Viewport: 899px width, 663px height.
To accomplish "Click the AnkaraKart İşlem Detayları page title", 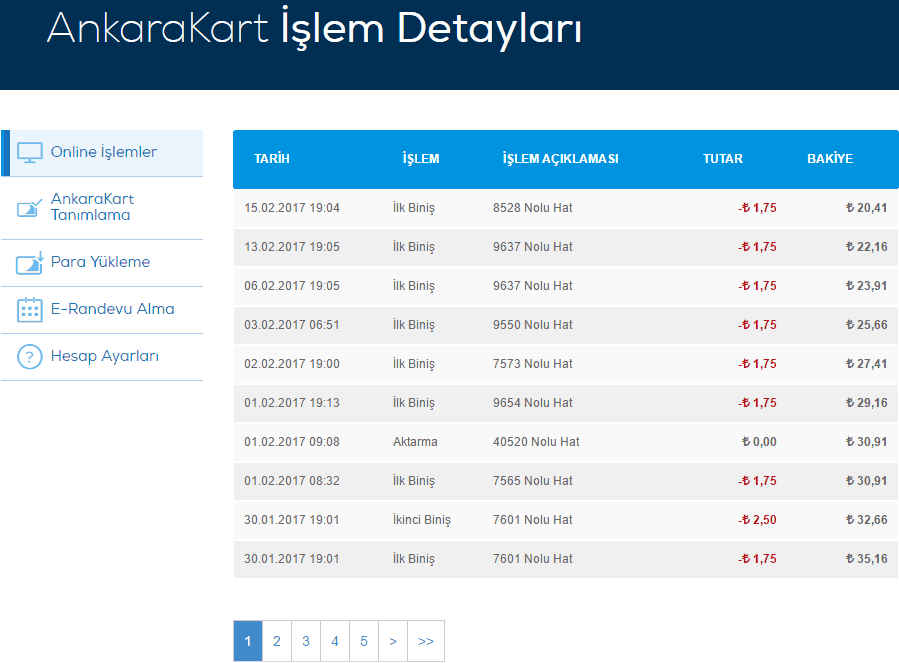I will pyautogui.click(x=314, y=28).
